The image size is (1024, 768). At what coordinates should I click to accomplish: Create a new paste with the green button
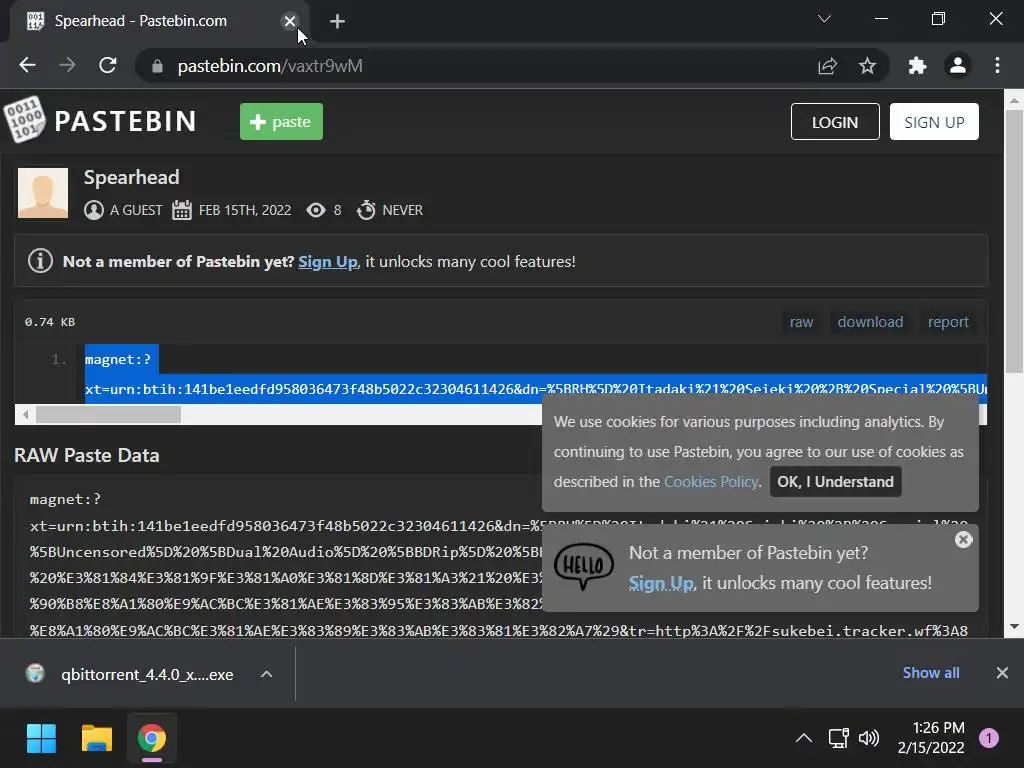[281, 121]
